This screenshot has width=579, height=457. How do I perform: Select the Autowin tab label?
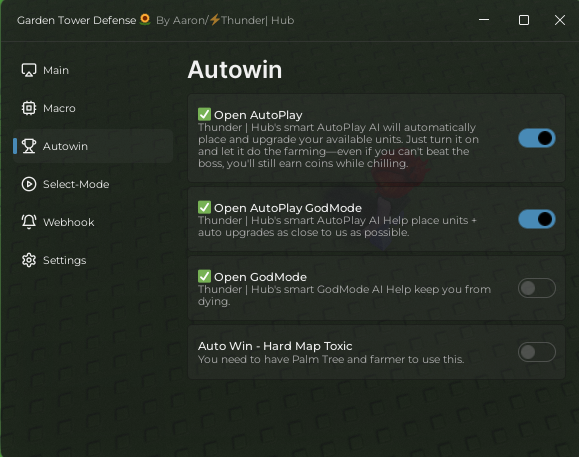tap(65, 146)
